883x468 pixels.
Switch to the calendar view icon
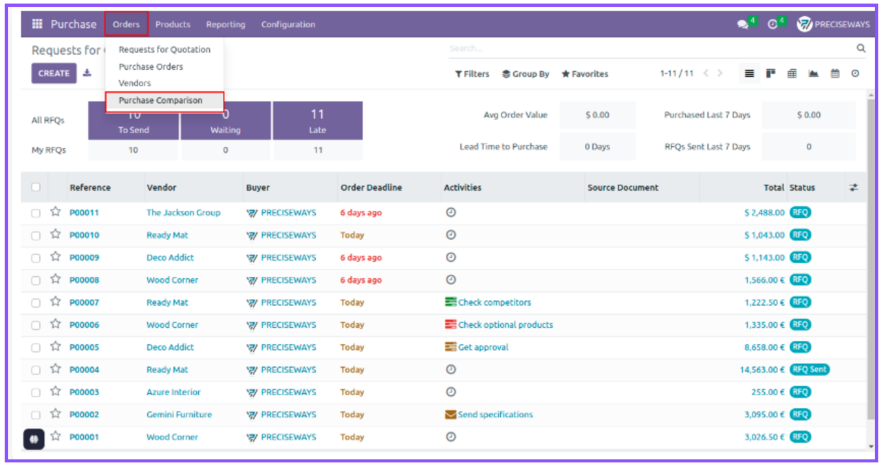point(835,74)
